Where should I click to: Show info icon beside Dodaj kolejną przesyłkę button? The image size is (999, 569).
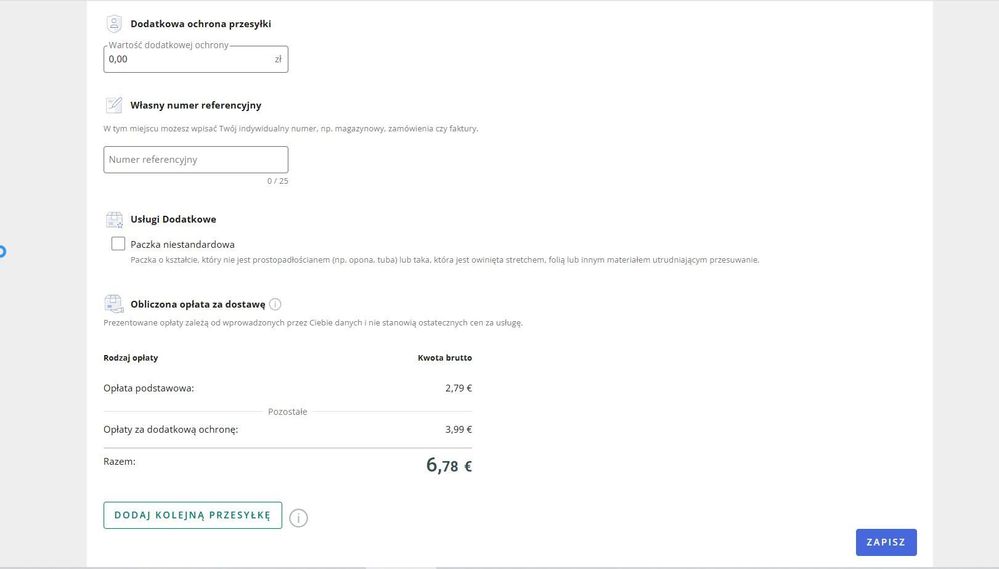point(298,518)
